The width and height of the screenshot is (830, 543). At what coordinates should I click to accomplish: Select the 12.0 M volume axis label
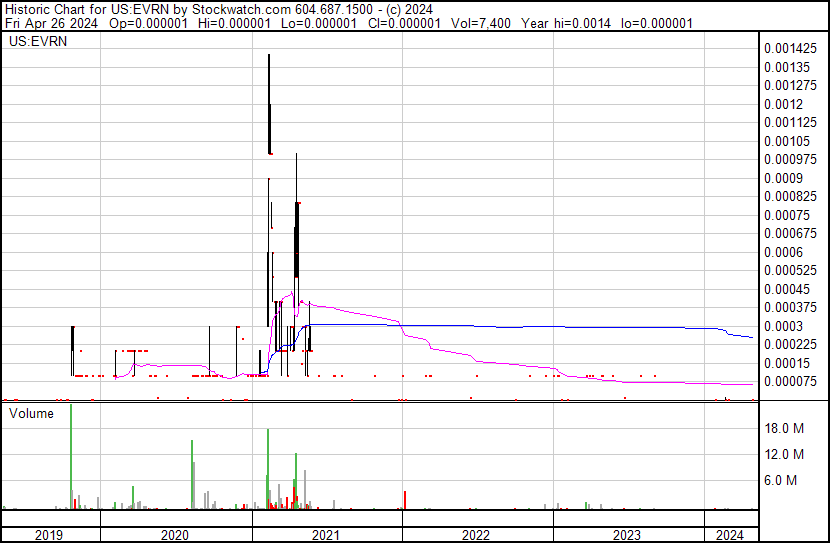[784, 454]
